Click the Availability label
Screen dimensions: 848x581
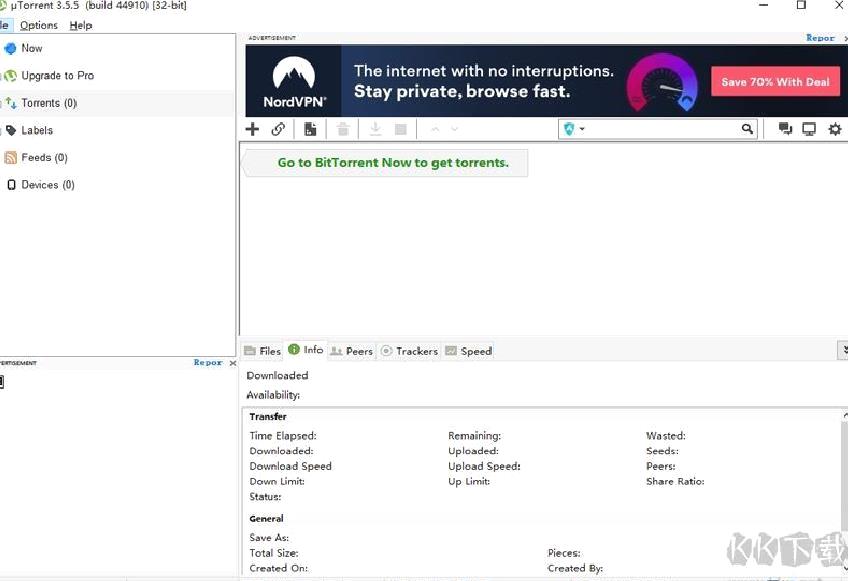click(x=273, y=395)
